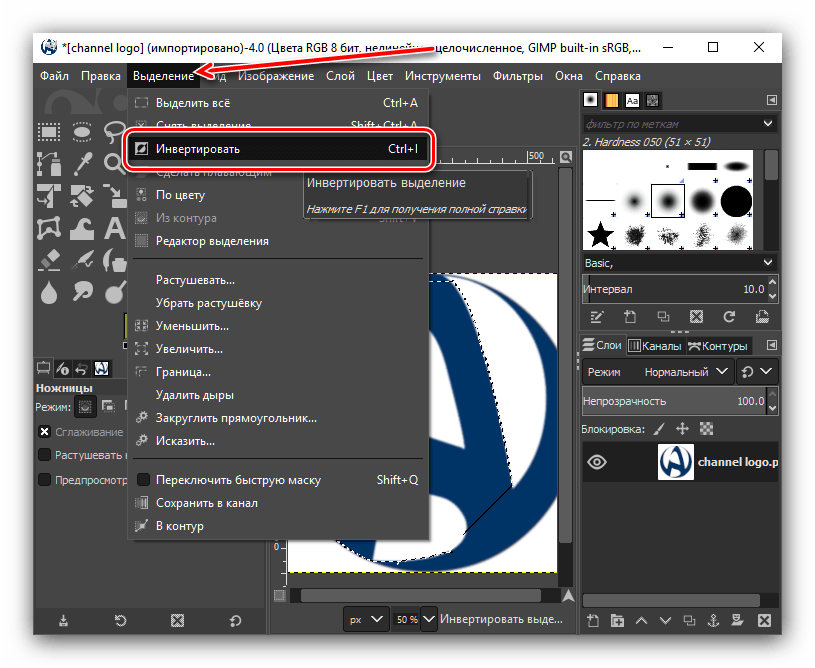Open px units dropdown
This screenshot has height=668, width=815.
click(x=365, y=619)
